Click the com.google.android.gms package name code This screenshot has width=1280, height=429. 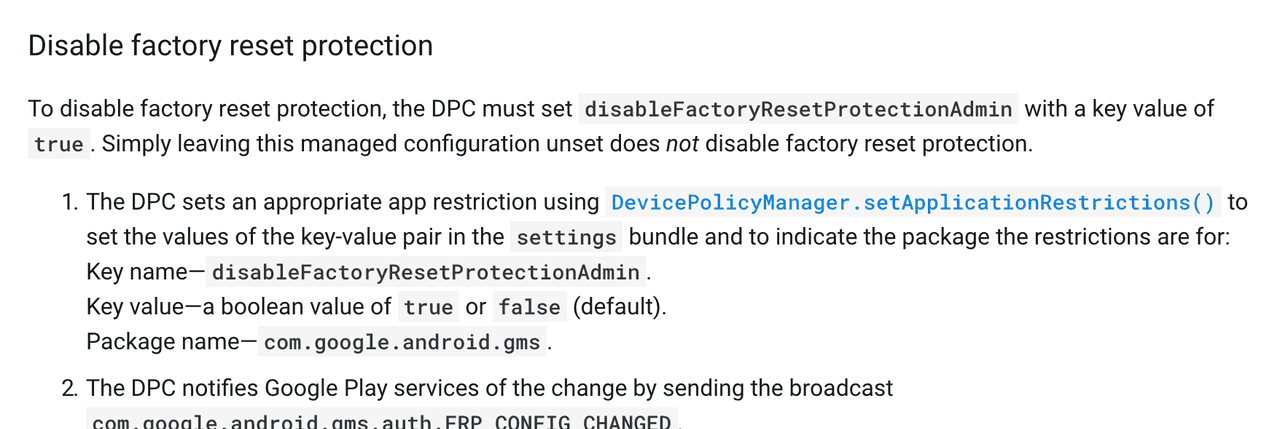click(402, 343)
